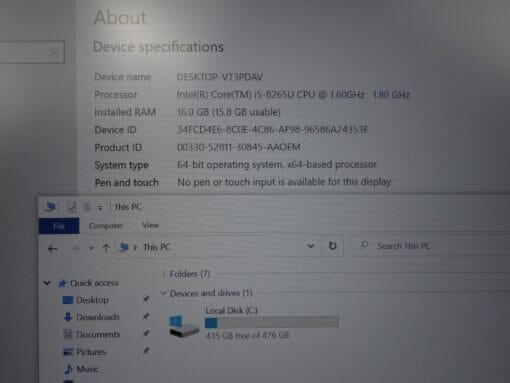
Task: Collapse the Devices and drives (1) group
Action: point(163,293)
